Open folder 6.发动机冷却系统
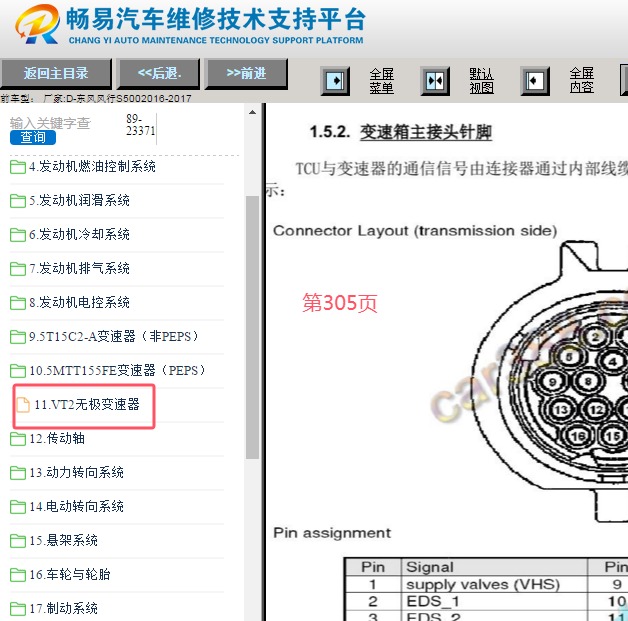The height and width of the screenshot is (621, 628). 79,234
